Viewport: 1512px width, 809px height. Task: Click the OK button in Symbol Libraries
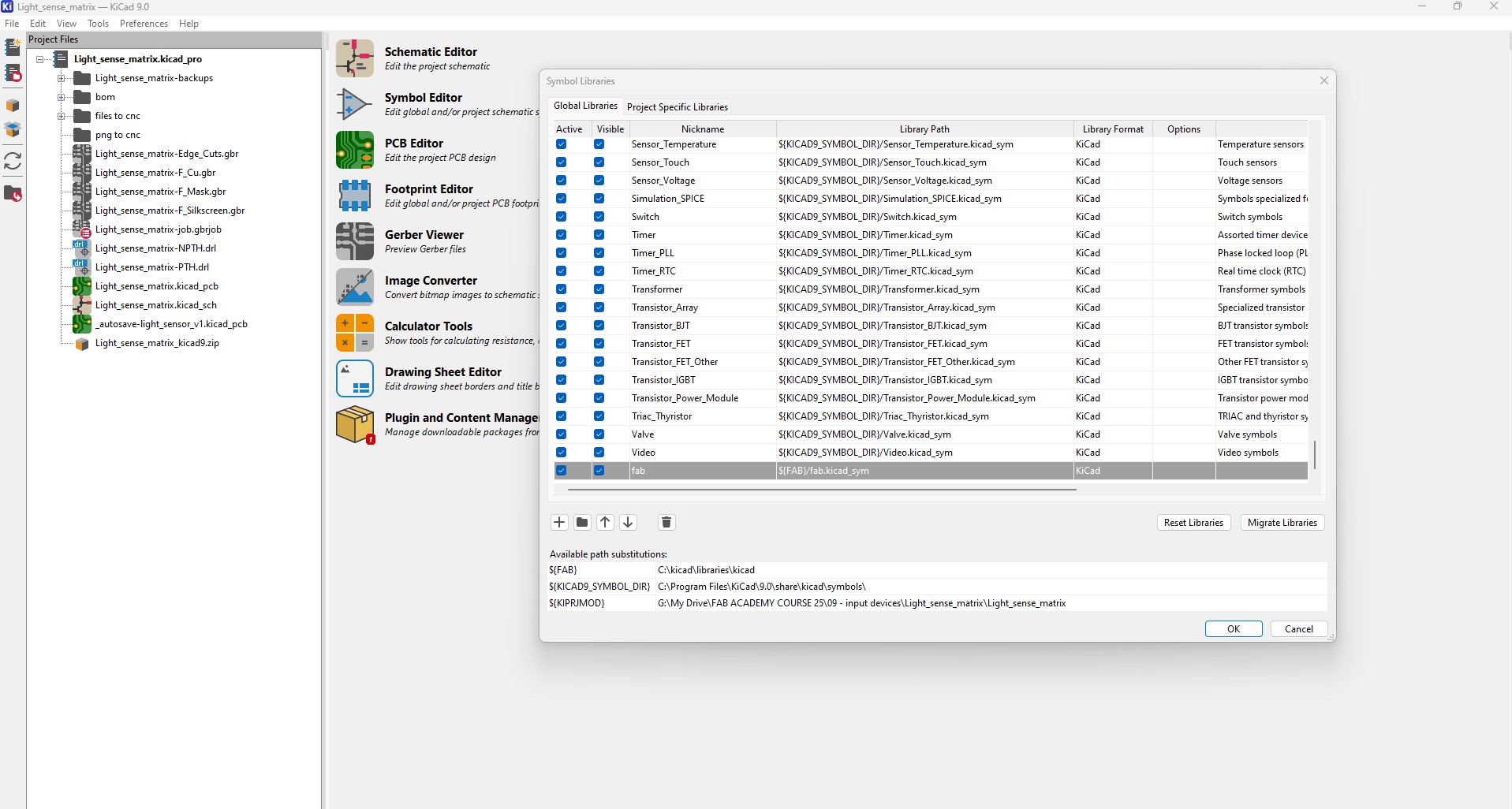[x=1234, y=628]
